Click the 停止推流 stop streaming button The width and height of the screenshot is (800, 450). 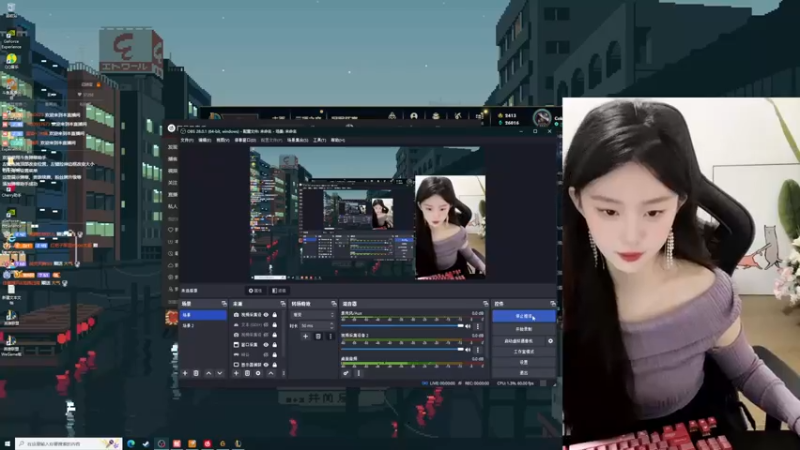(523, 316)
